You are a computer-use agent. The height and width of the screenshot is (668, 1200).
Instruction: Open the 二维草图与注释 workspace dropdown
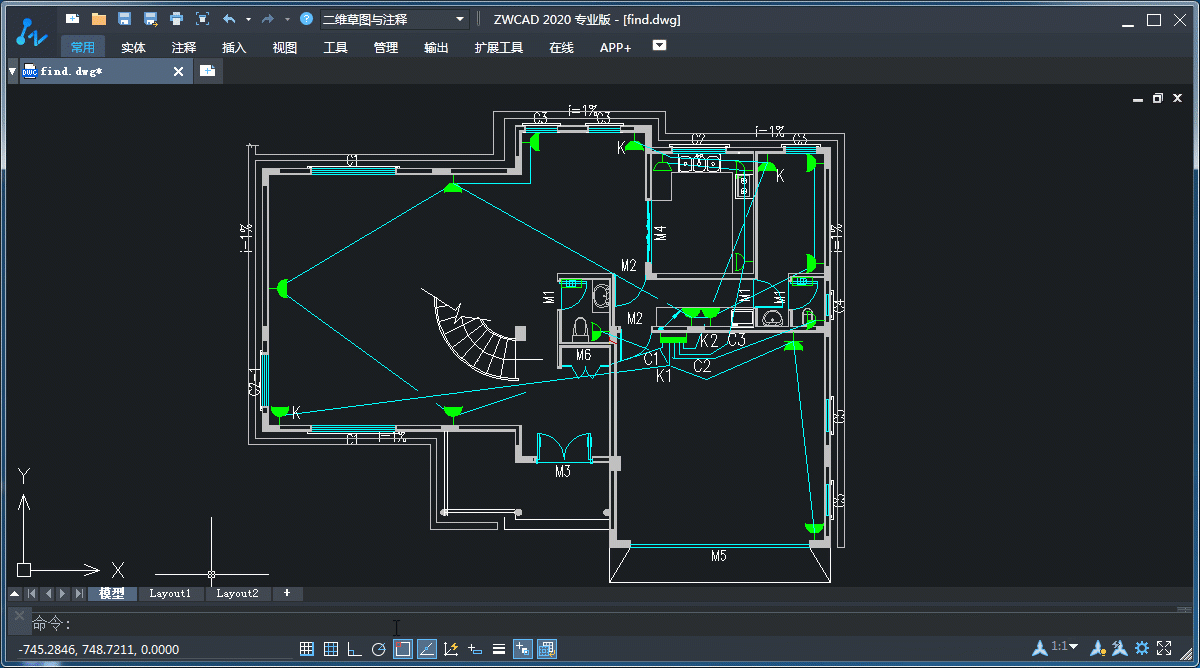394,19
